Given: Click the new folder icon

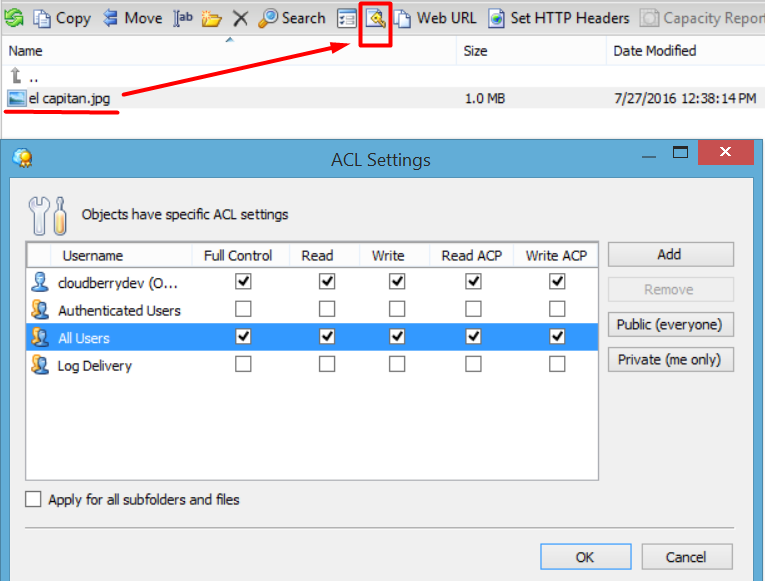Looking at the screenshot, I should 211,18.
